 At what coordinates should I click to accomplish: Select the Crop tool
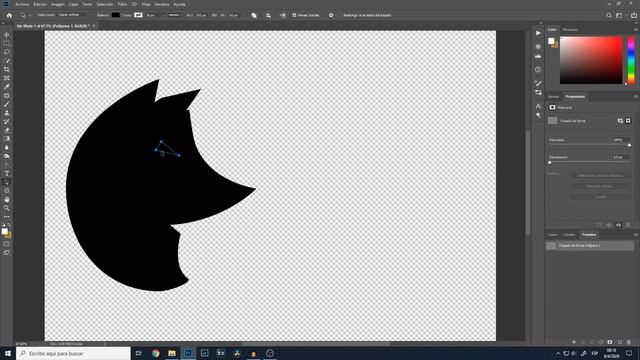pos(7,69)
